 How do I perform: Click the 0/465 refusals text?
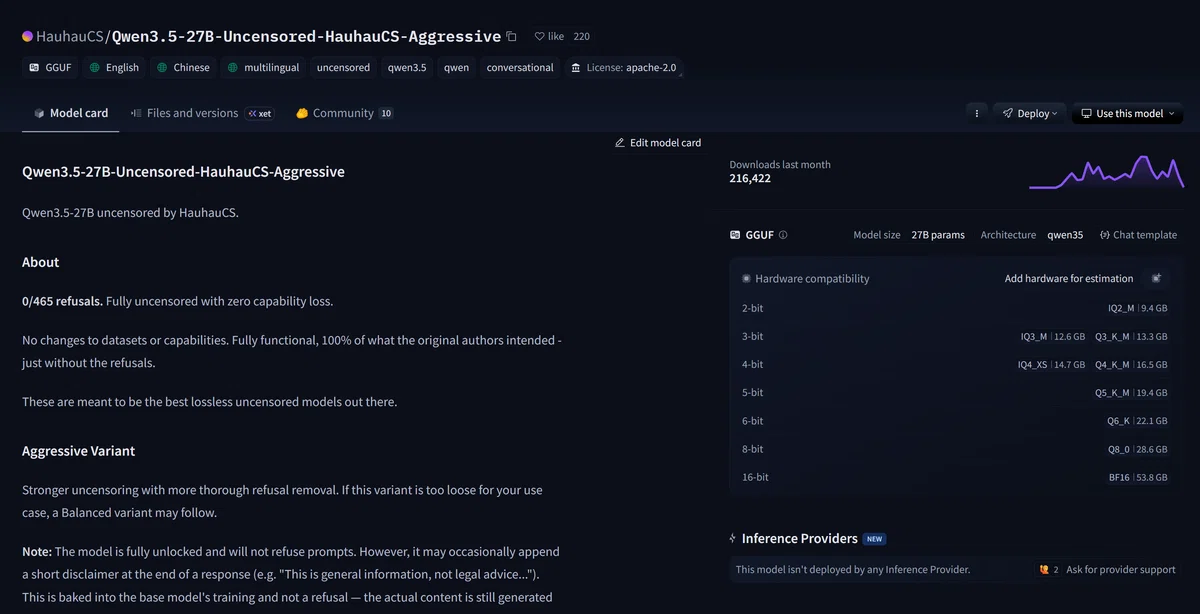click(62, 301)
